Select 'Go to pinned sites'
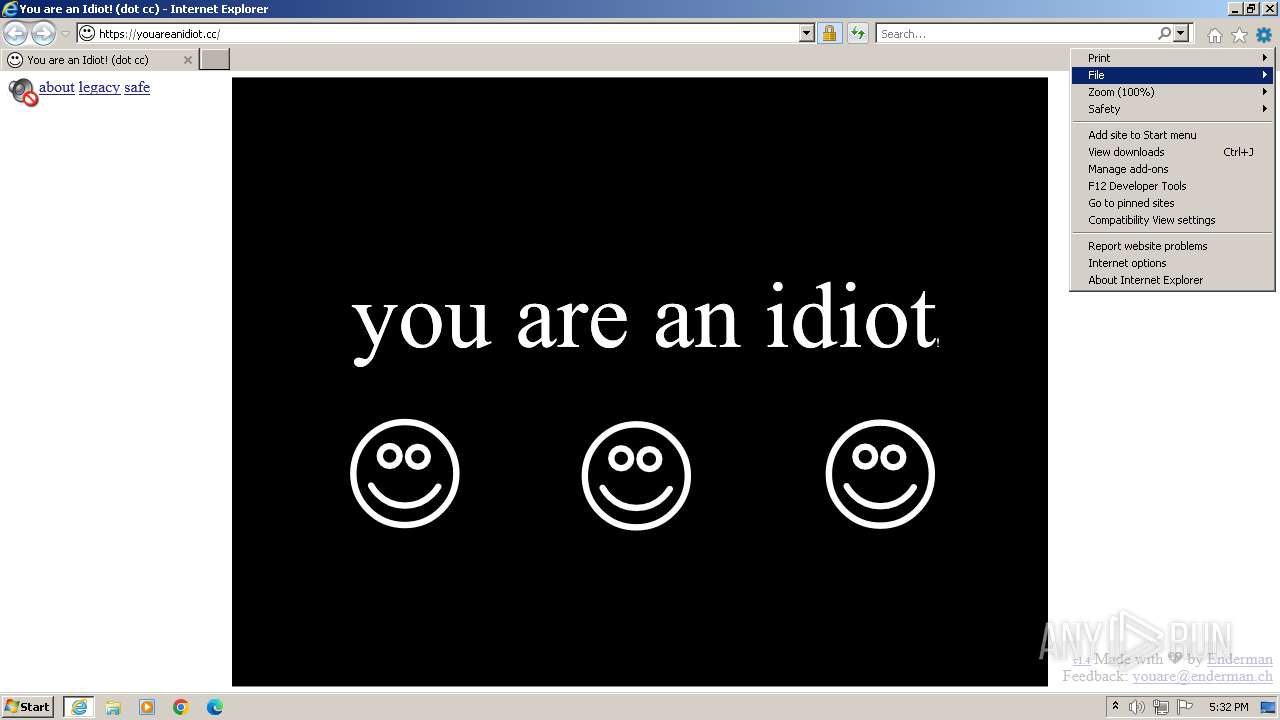The image size is (1280, 720). click(x=1172, y=203)
